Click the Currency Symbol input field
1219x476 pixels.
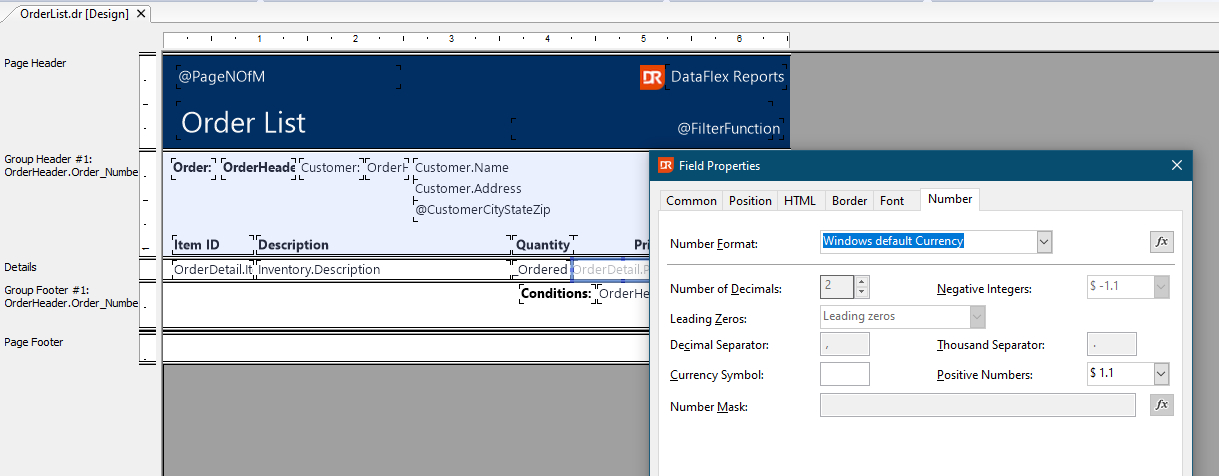[x=844, y=374]
